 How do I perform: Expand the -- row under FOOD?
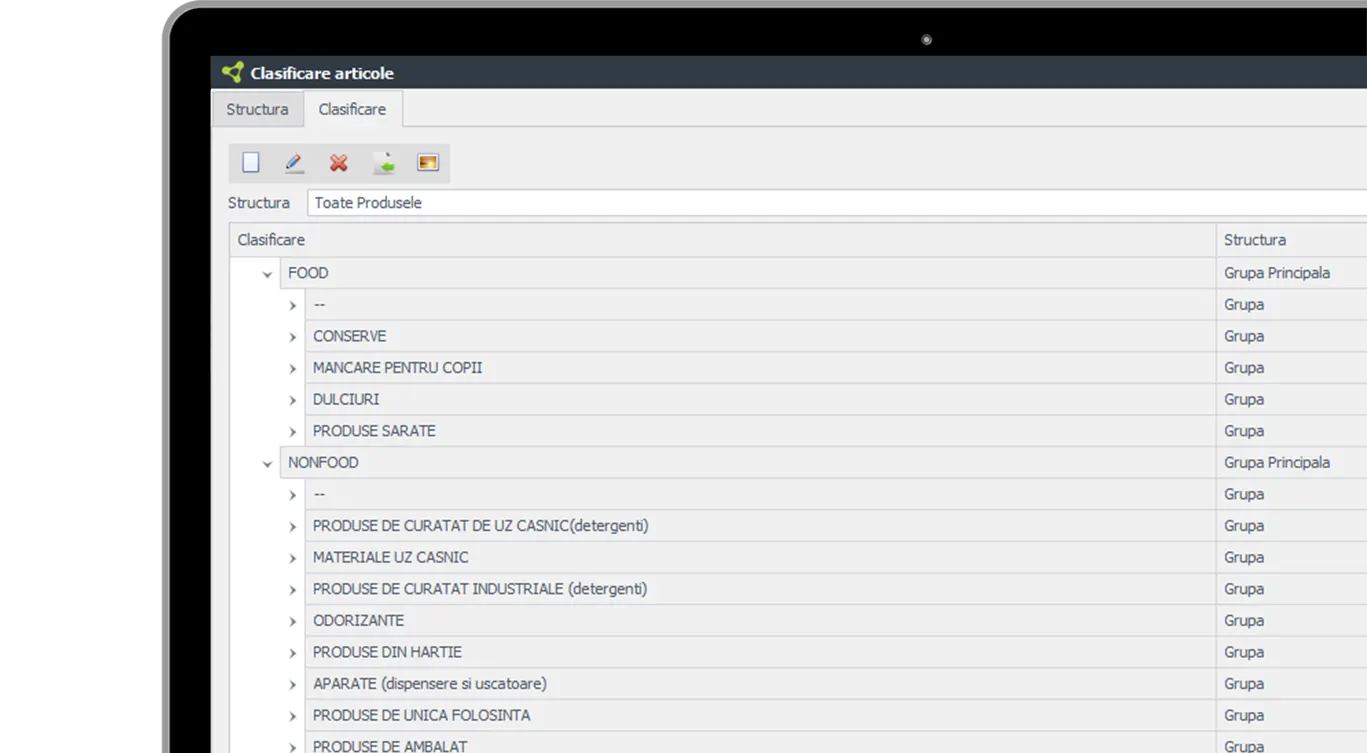tap(293, 305)
